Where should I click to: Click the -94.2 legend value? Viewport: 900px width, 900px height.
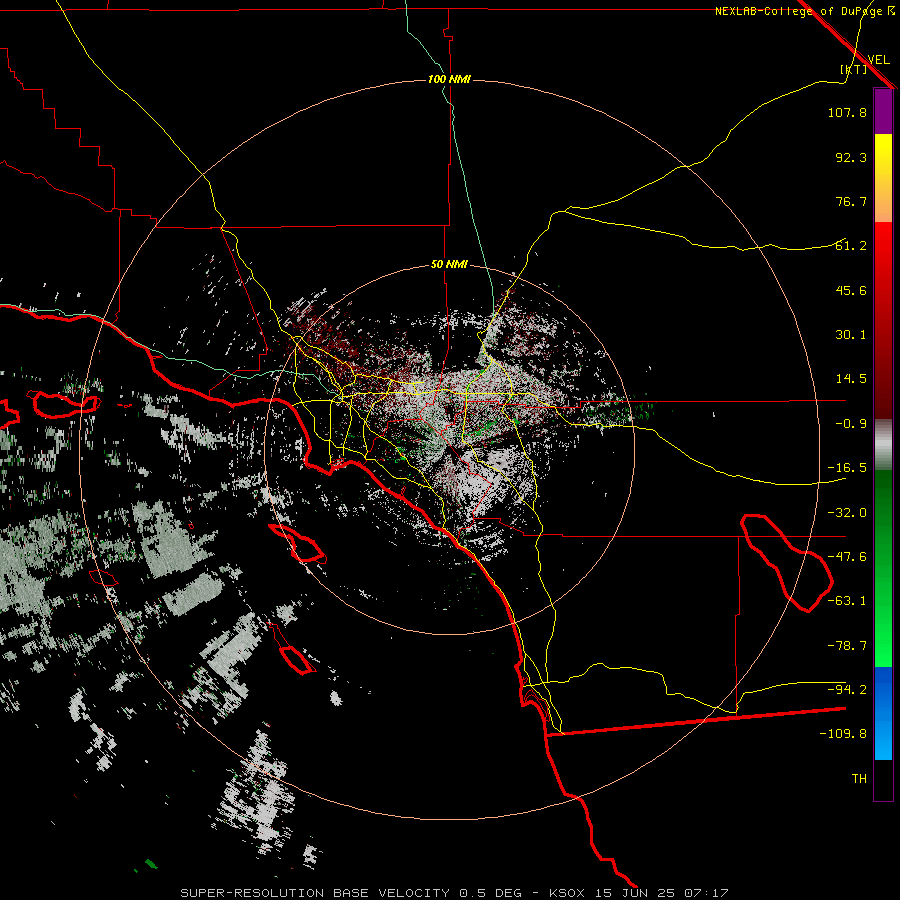[x=847, y=689]
